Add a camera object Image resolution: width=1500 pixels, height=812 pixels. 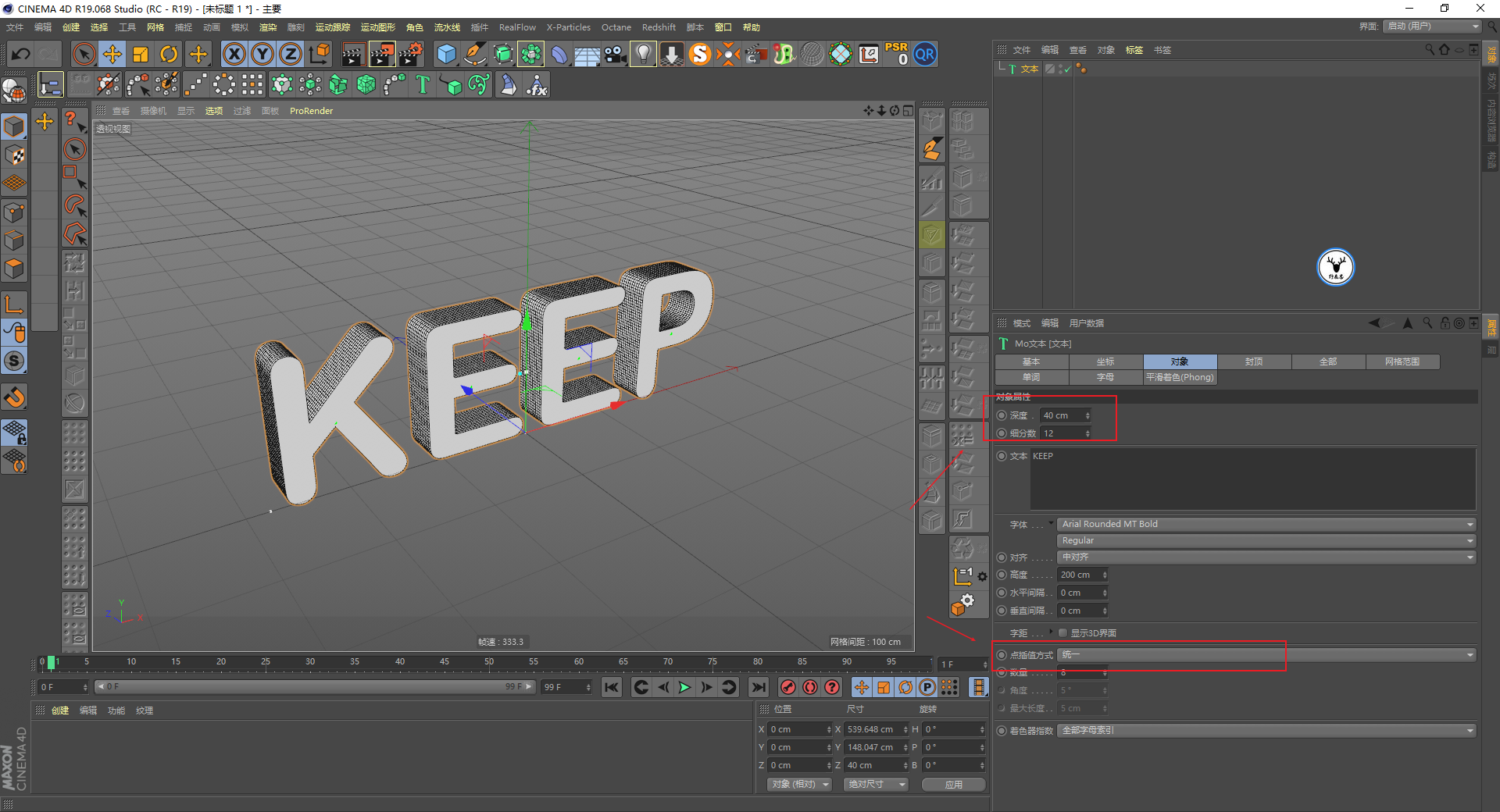click(x=616, y=55)
